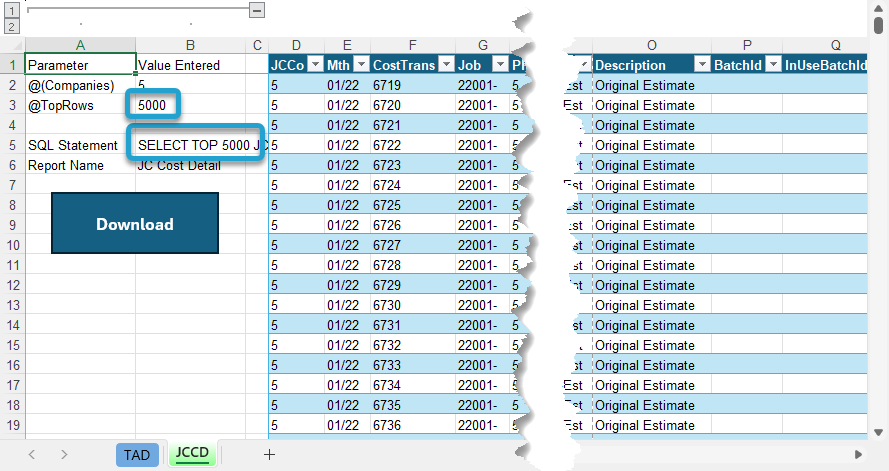Select column O header
889x471 pixels.
coord(652,45)
